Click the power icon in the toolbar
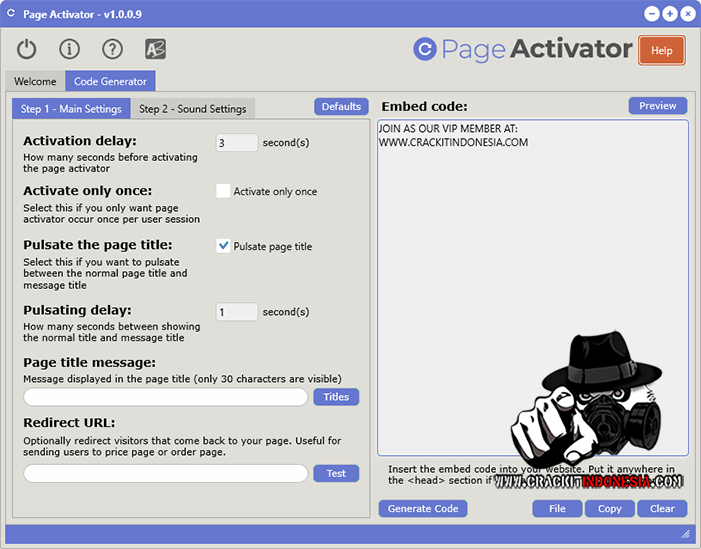701x549 pixels. (27, 49)
